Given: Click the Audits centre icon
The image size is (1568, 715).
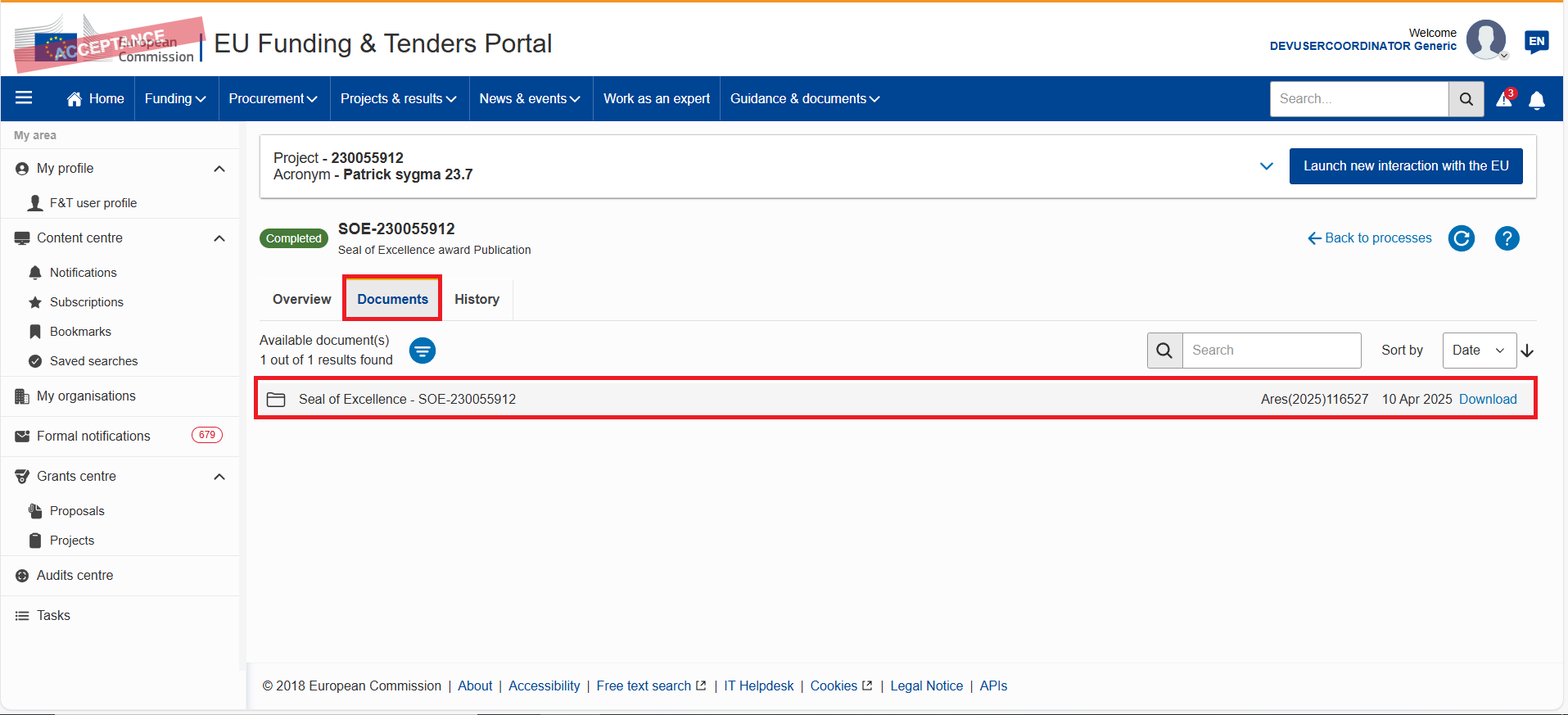Looking at the screenshot, I should tap(22, 576).
